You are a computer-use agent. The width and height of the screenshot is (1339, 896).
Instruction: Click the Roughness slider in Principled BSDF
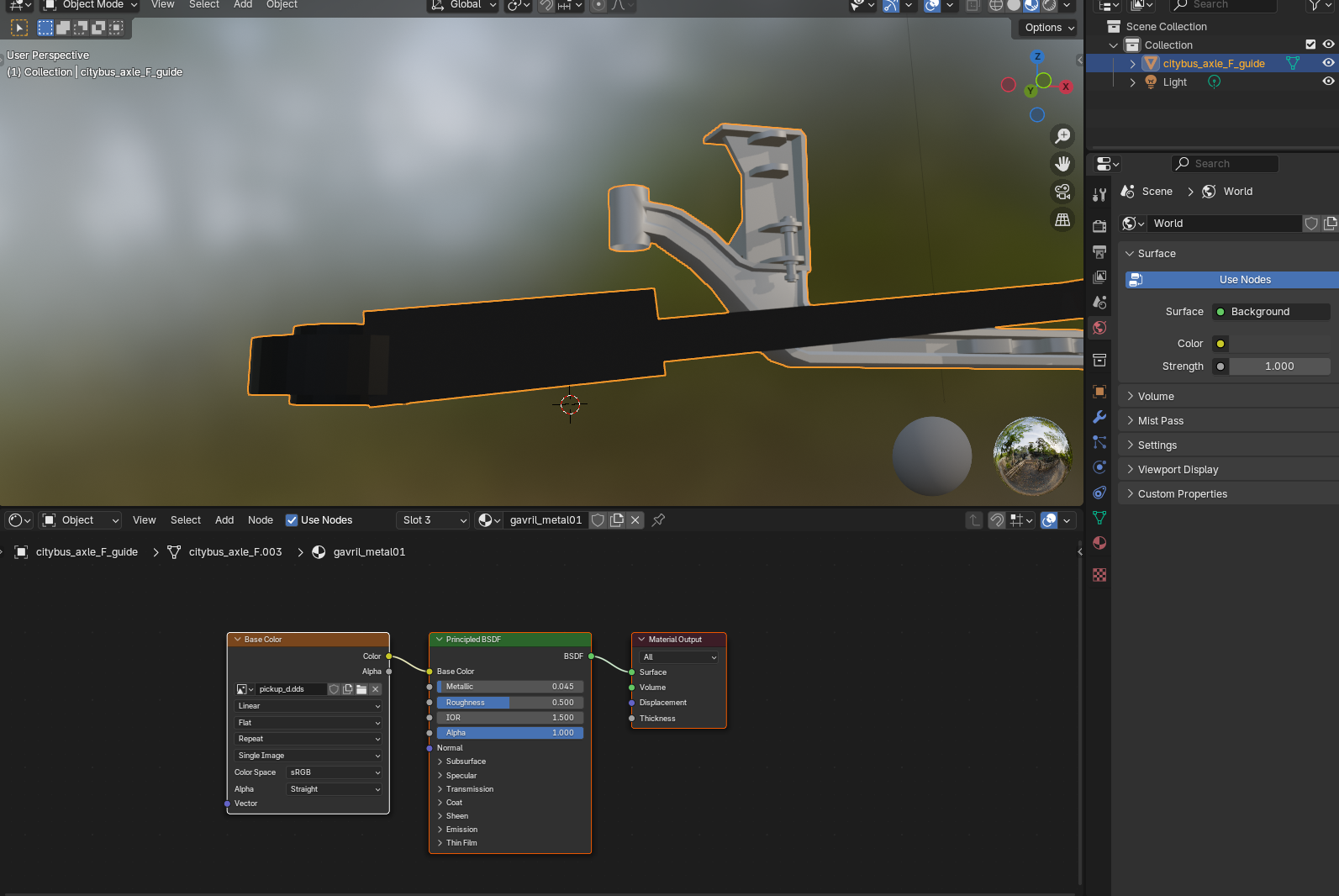510,703
